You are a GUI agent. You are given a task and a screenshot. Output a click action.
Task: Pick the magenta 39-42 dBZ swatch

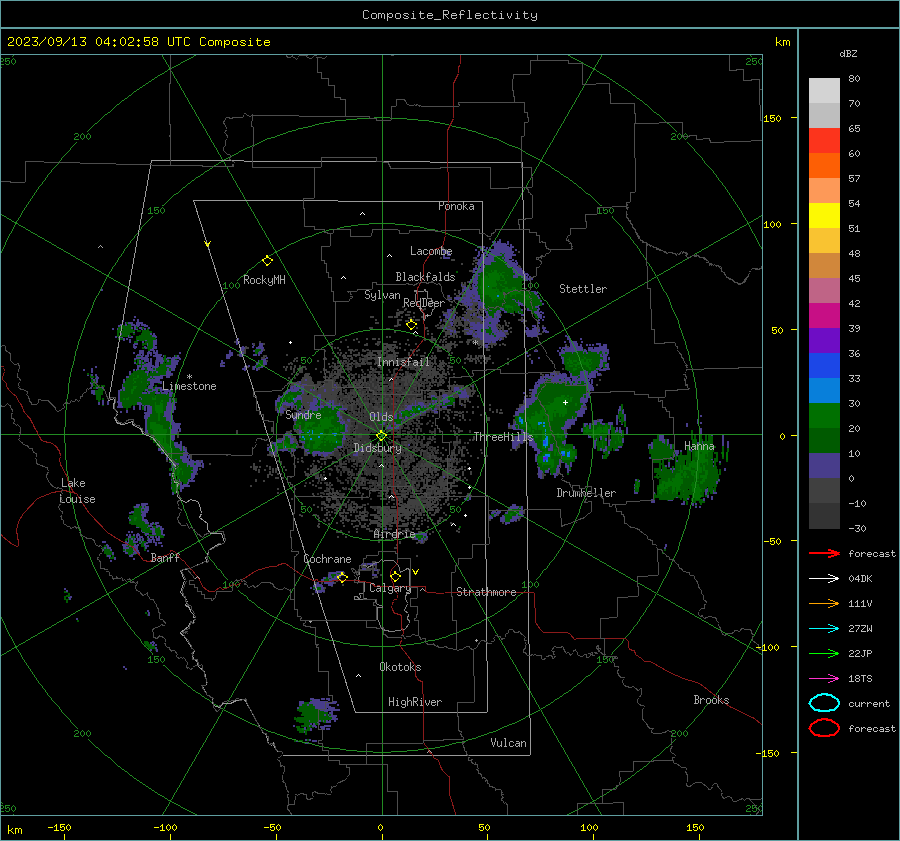tap(824, 315)
